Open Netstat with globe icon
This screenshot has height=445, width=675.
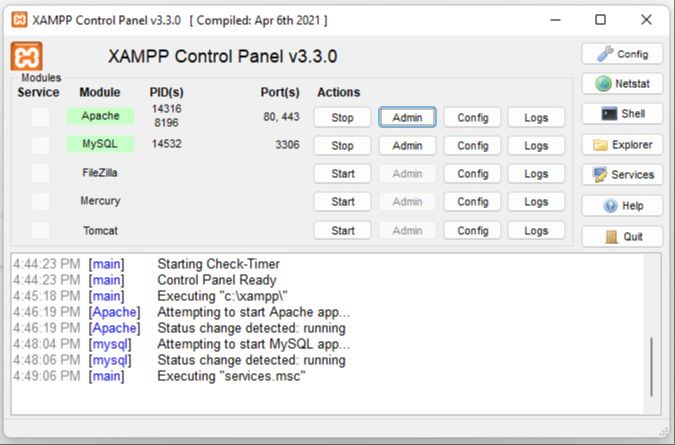click(622, 83)
